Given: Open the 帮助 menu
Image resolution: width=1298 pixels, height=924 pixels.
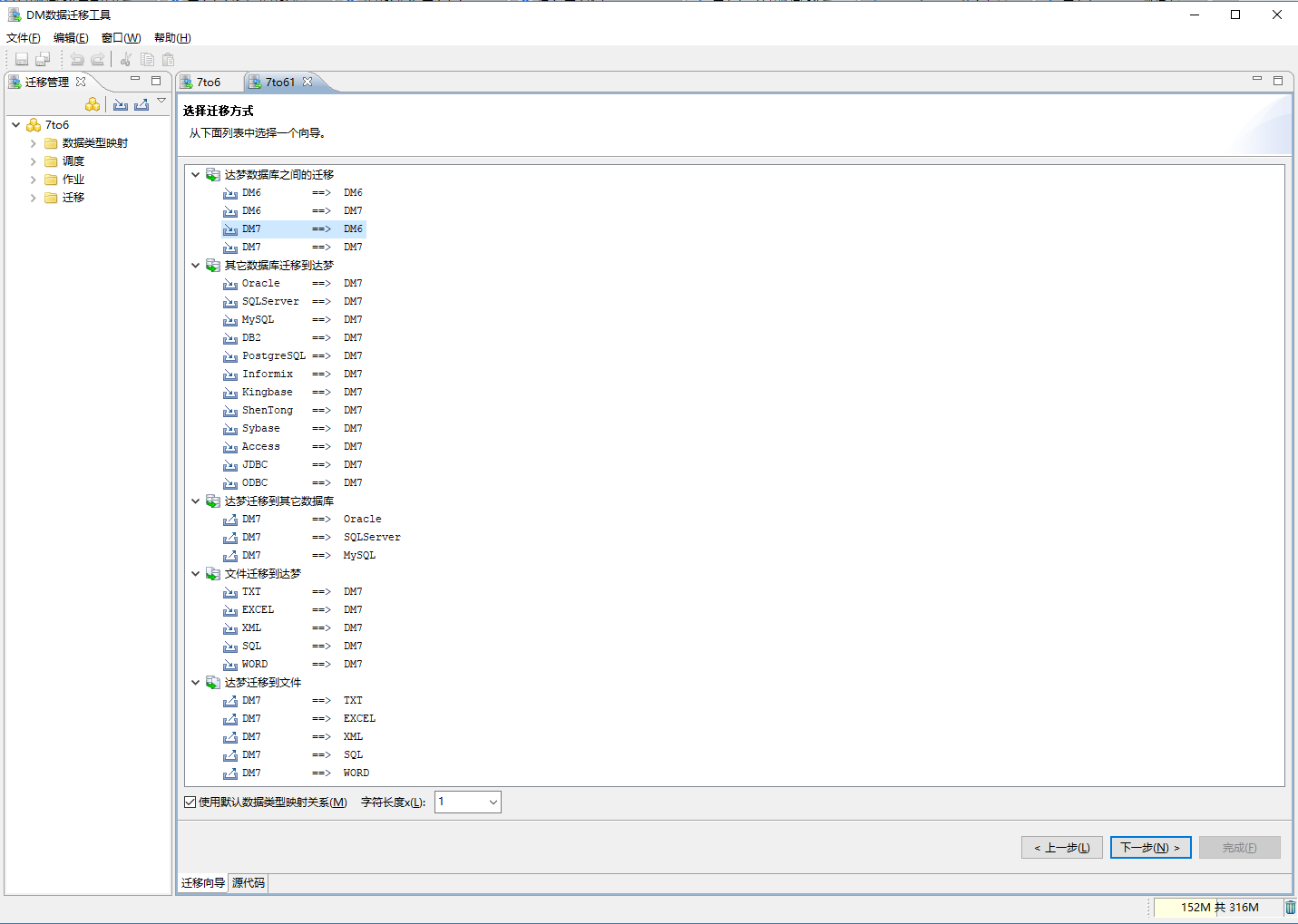Looking at the screenshot, I should pyautogui.click(x=172, y=38).
